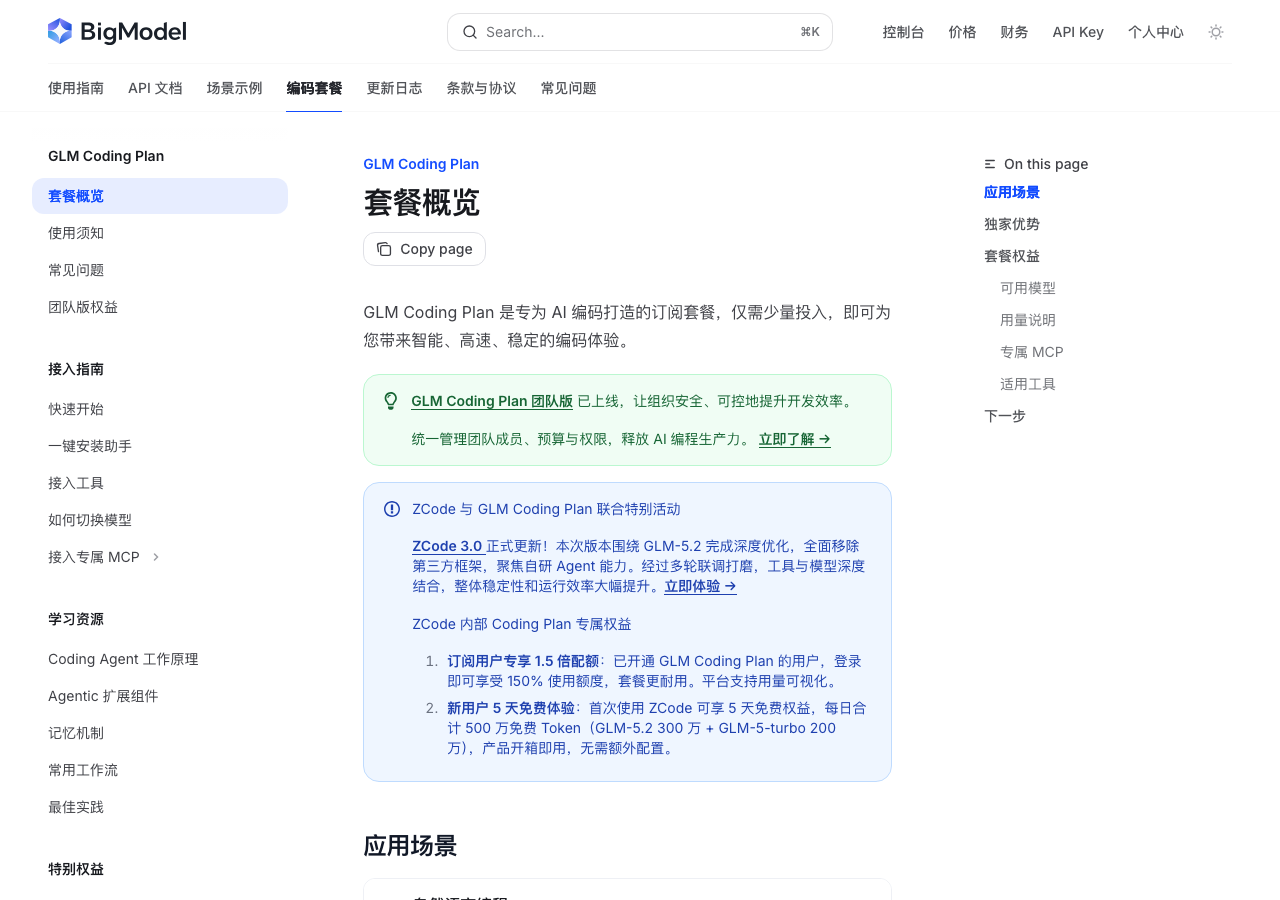
Task: Select the 编码套餐 tab
Action: (314, 88)
